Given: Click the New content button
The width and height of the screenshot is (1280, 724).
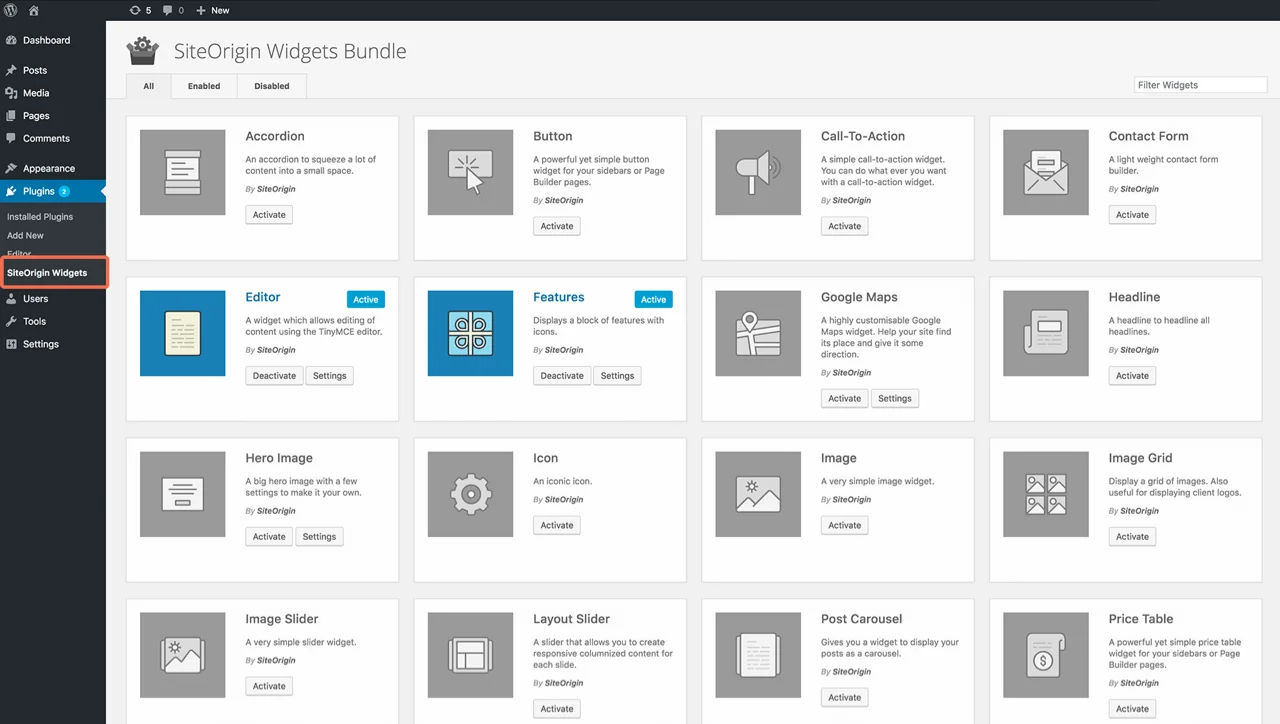Looking at the screenshot, I should coord(212,10).
